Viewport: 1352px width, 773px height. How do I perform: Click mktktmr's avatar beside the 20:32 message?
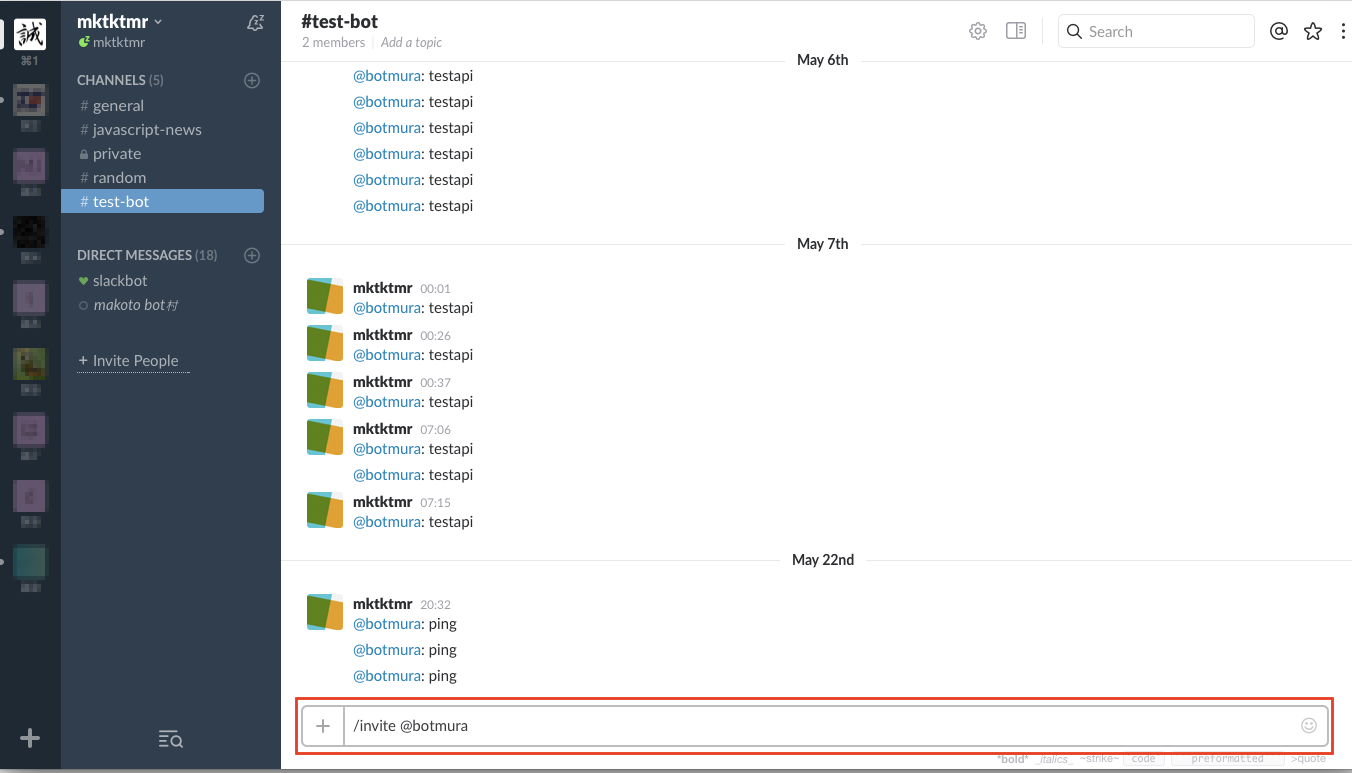tap(325, 612)
